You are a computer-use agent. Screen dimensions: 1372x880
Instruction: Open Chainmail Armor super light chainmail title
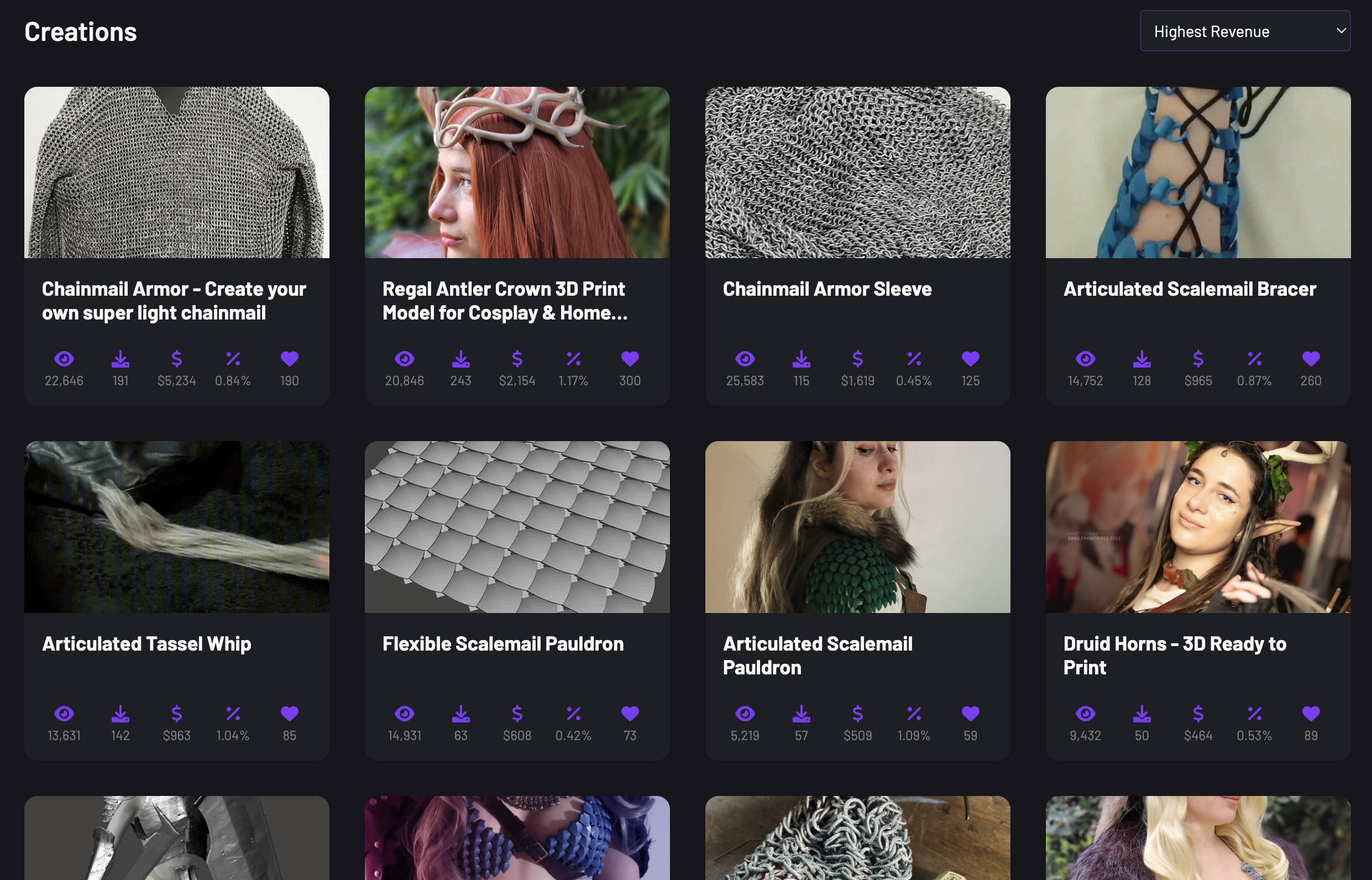pos(174,301)
